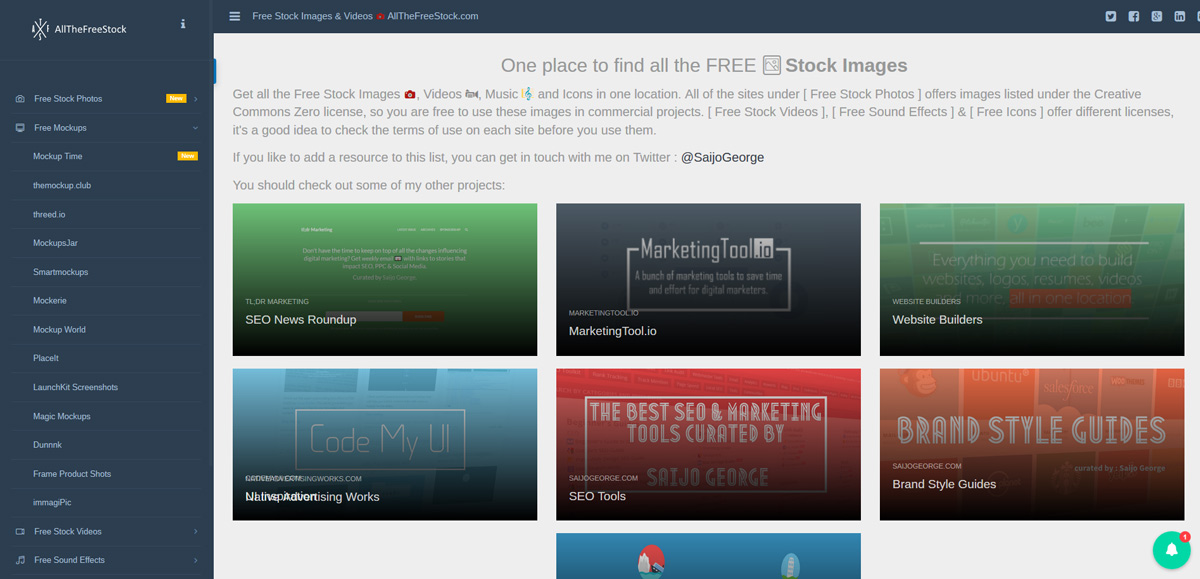1200x579 pixels.
Task: Click the monitor icon next to Free Mockups
Action: [20, 128]
